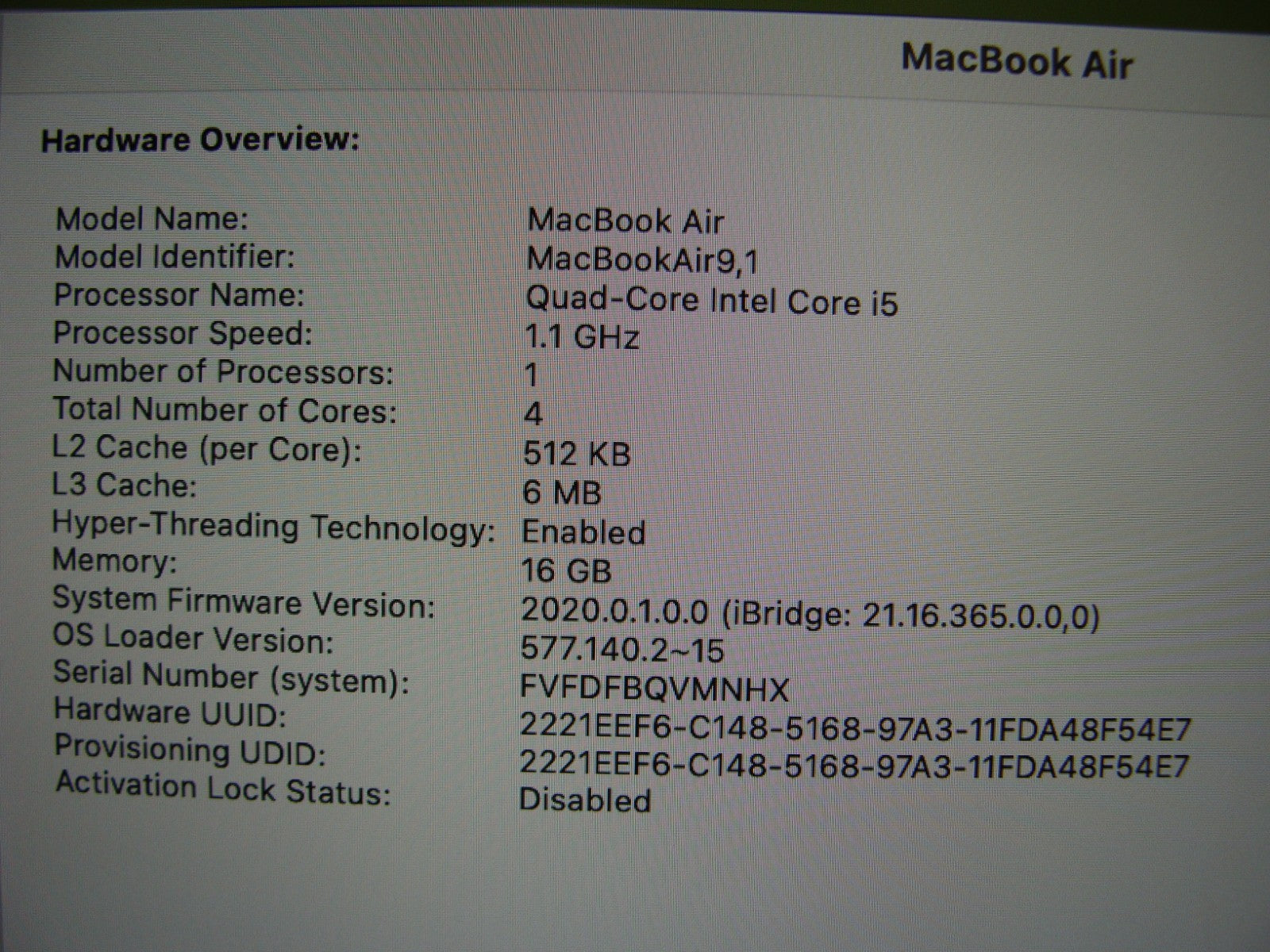
Task: Click the MacBook Air window title
Action: 1017,61
